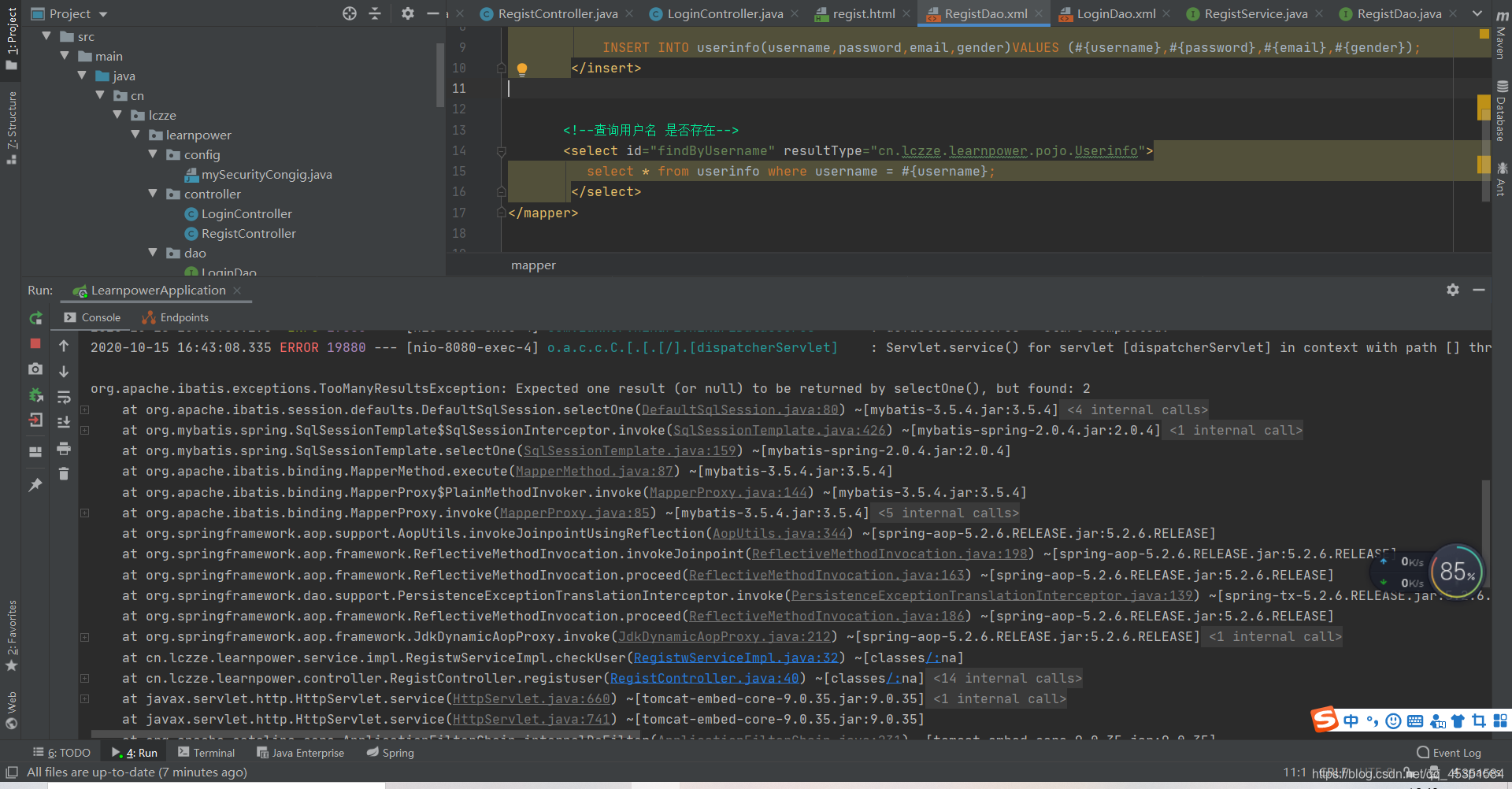
Task: Select opened file with crosshair icon
Action: click(x=349, y=13)
